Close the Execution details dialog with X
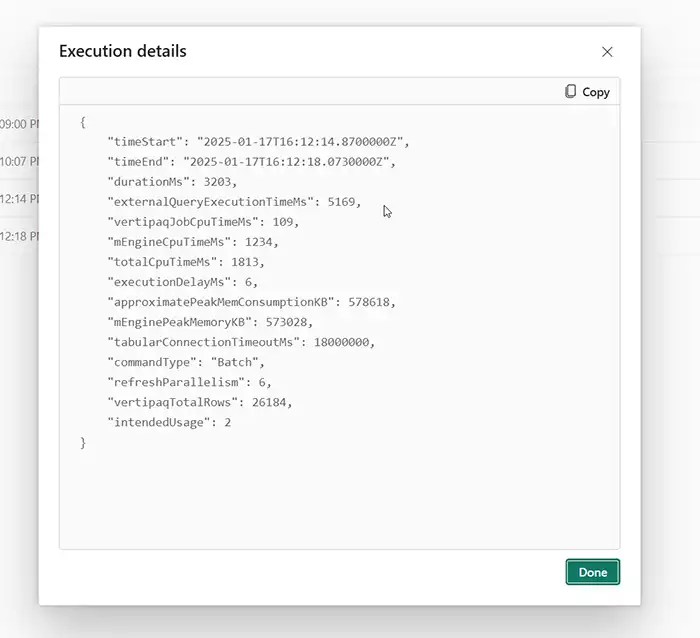Image resolution: width=700 pixels, height=638 pixels. (x=607, y=52)
